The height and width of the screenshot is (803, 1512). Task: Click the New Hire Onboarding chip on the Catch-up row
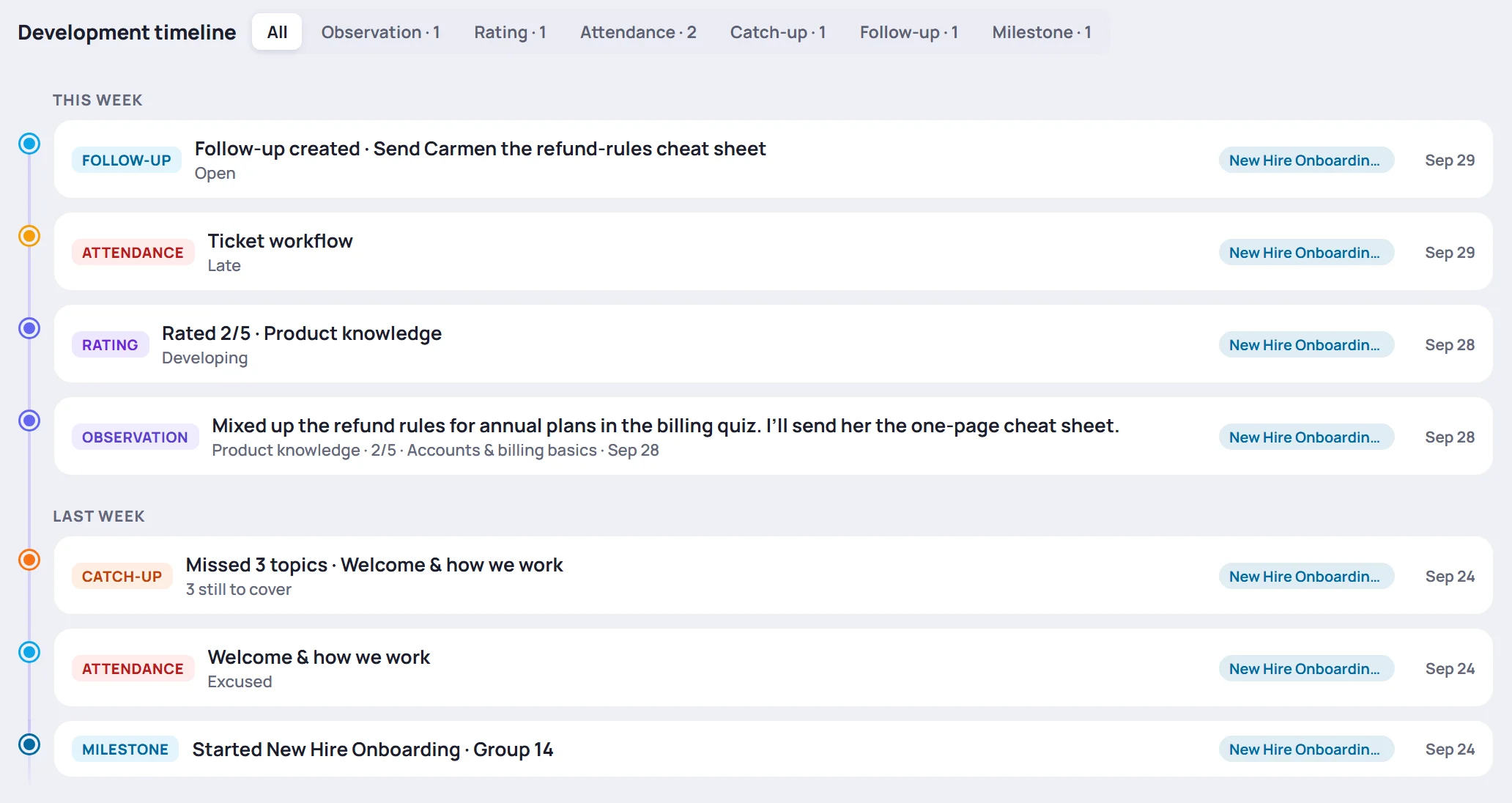pyautogui.click(x=1306, y=576)
